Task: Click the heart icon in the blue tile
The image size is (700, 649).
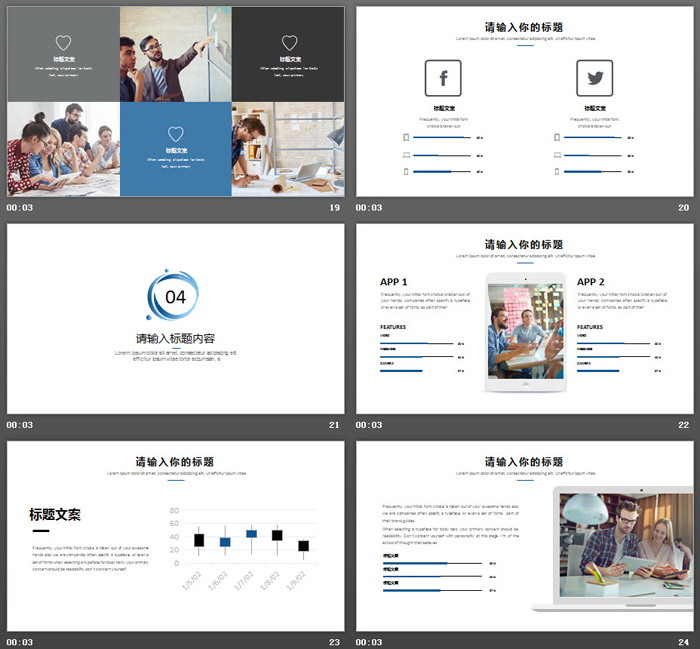Action: pos(175,134)
